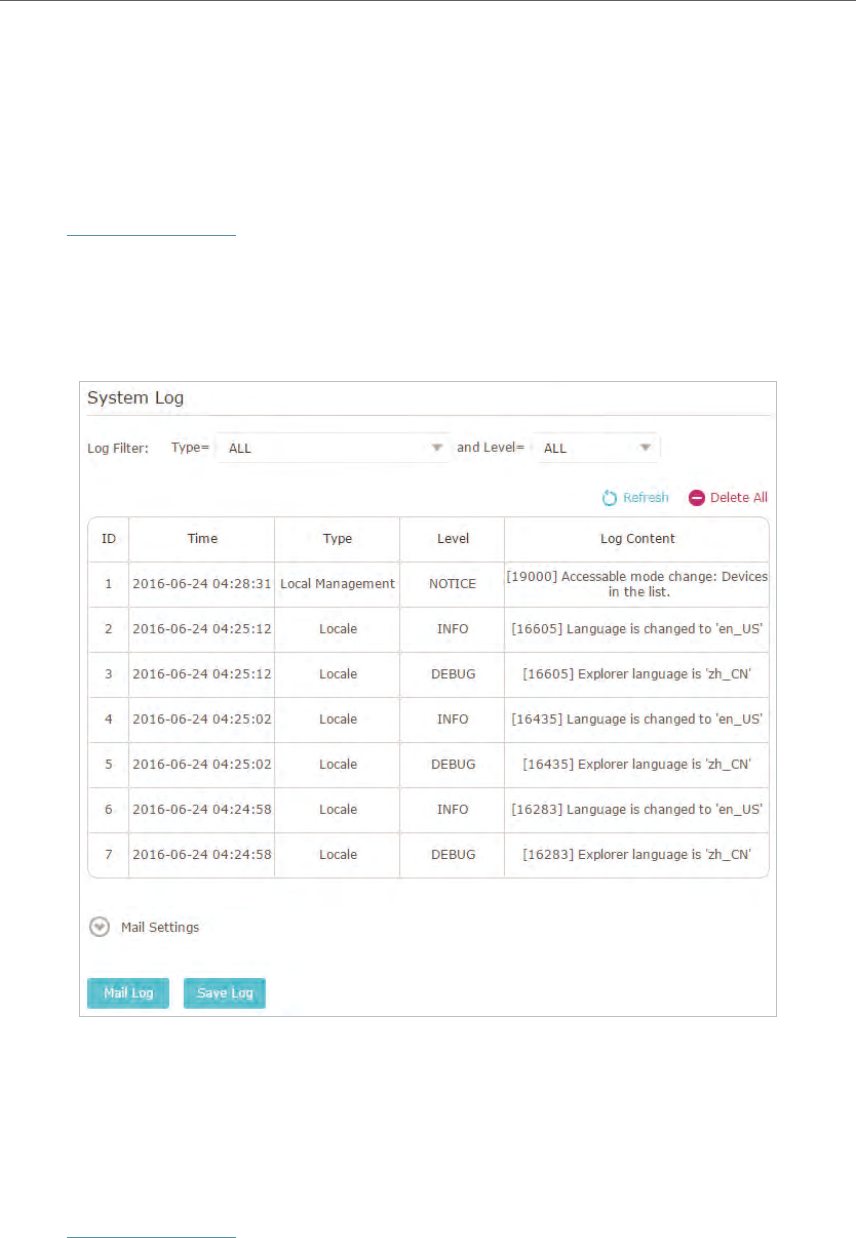Click the [16435] Language is changed entry

coord(637,719)
